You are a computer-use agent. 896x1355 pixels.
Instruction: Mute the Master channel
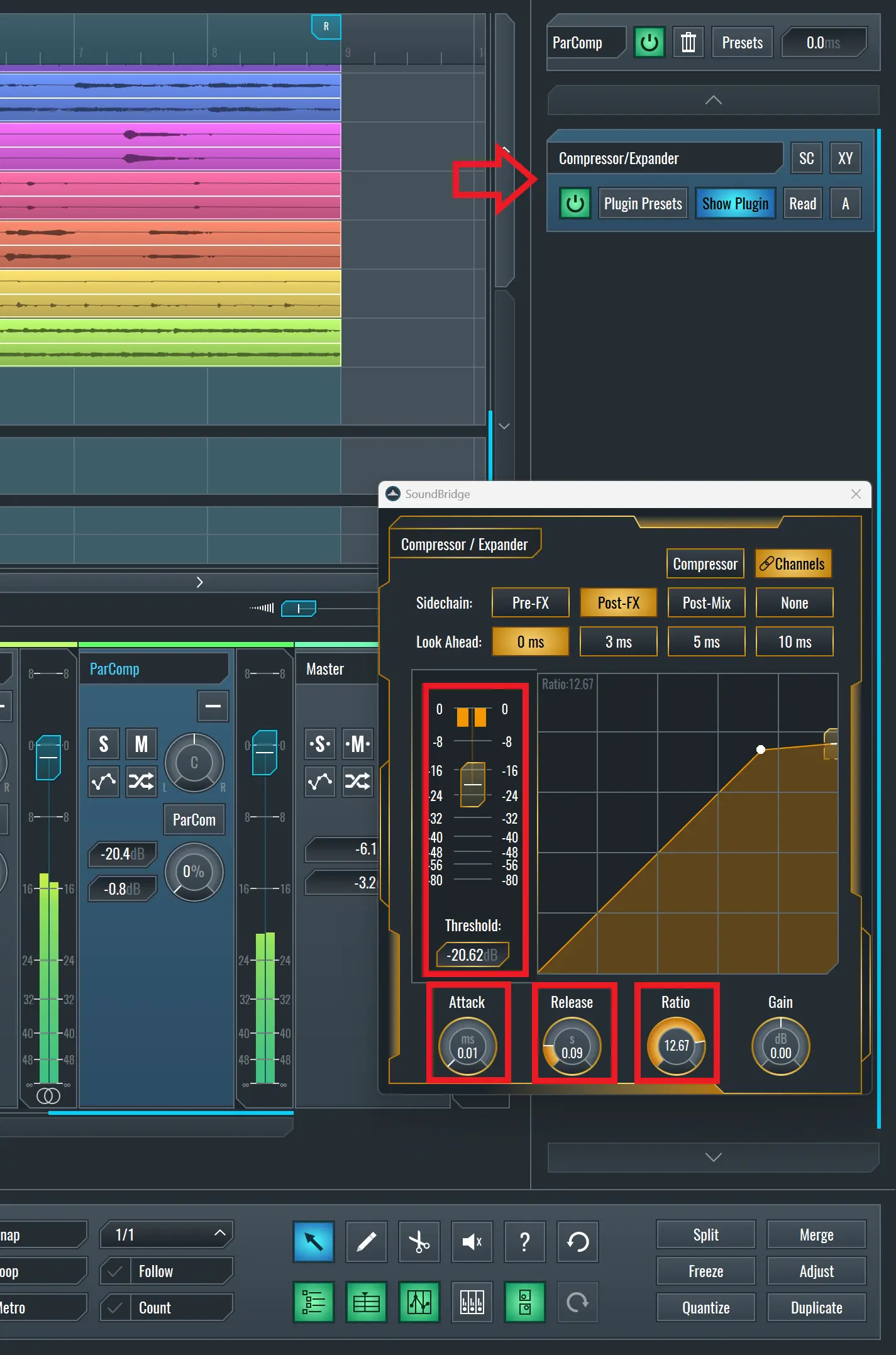pyautogui.click(x=358, y=744)
